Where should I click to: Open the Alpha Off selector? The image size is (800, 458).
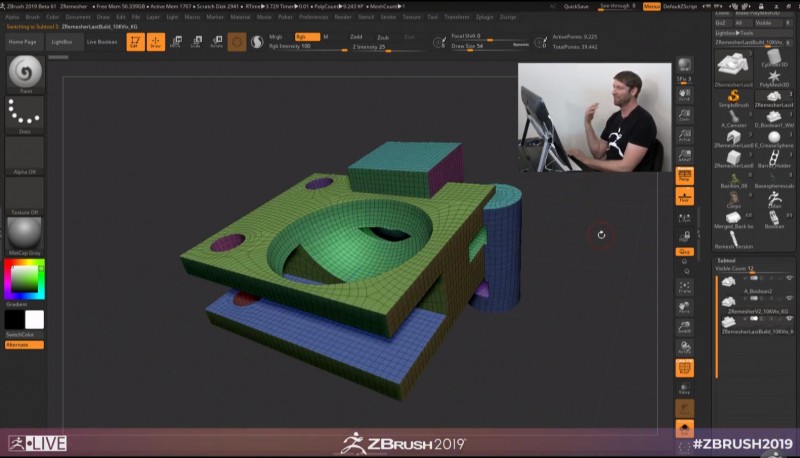coord(25,157)
